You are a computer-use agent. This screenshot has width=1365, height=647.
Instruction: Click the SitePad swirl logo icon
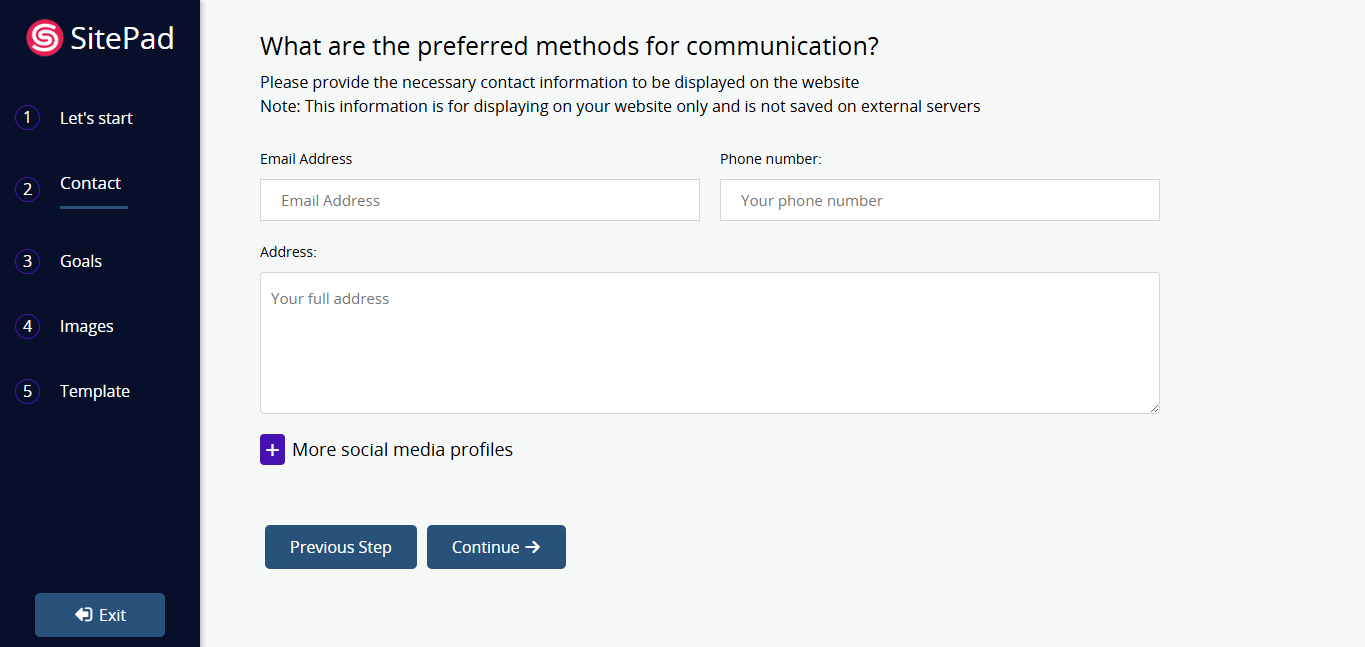44,38
